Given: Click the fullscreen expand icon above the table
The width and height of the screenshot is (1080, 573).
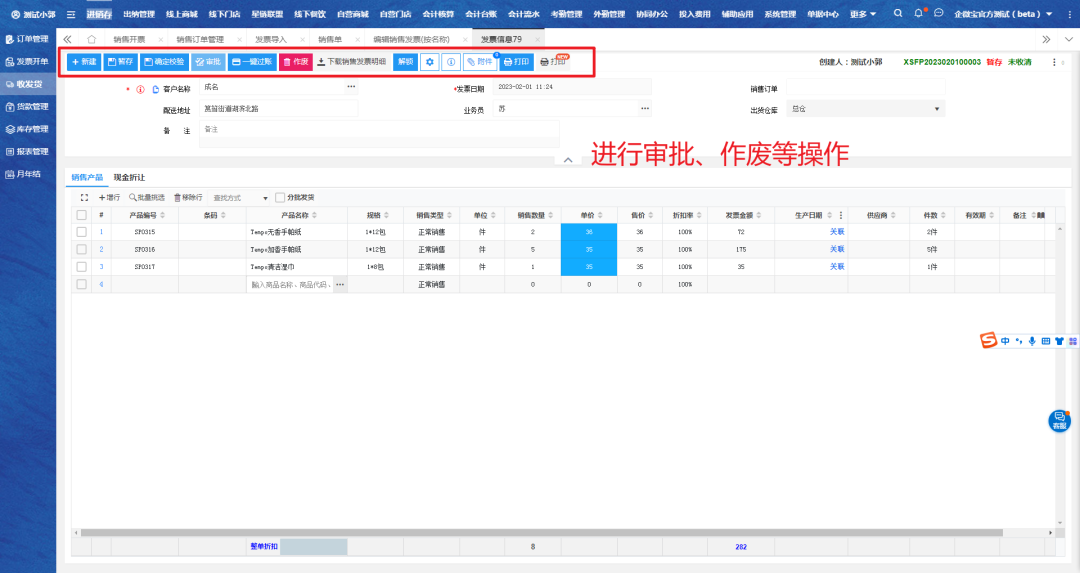Looking at the screenshot, I should pyautogui.click(x=84, y=198).
